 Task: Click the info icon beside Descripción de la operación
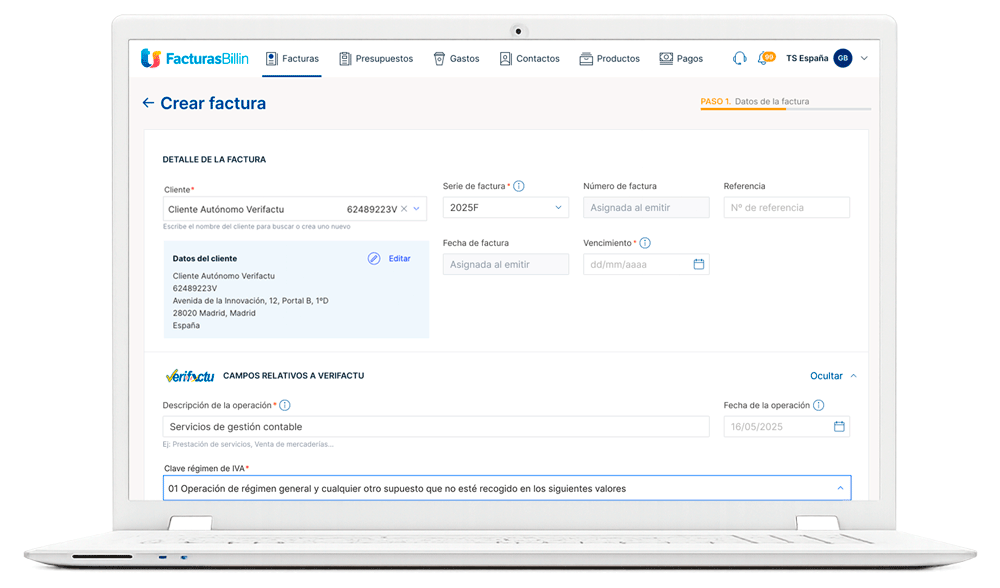[285, 405]
